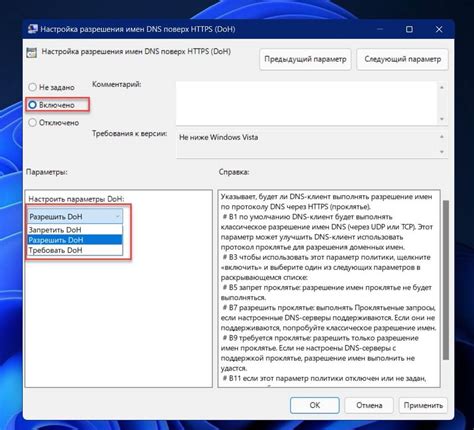Go to 'Предыдущий параметр'
474x430 pixels.
click(305, 59)
